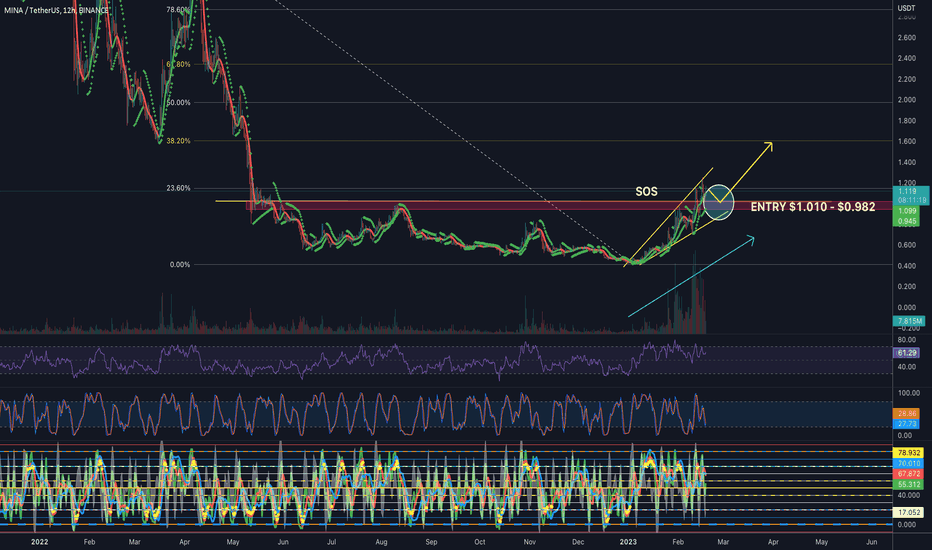The image size is (932, 550).
Task: Select the orange 28.86 stochastic tag
Action: tap(906, 413)
